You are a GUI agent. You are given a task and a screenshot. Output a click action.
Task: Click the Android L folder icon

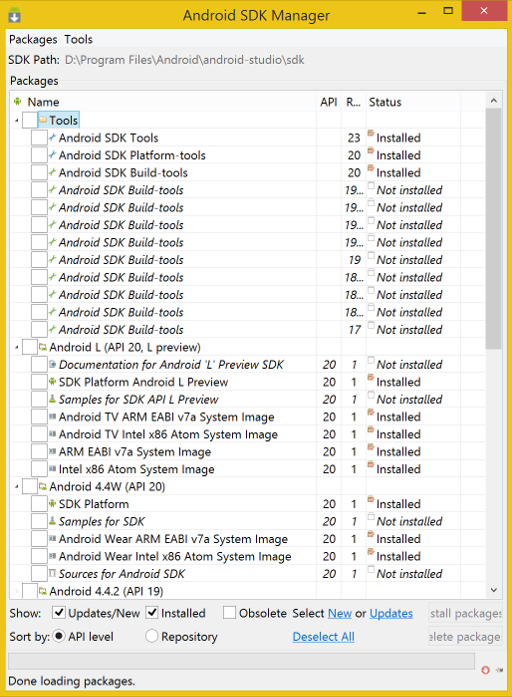pos(43,347)
